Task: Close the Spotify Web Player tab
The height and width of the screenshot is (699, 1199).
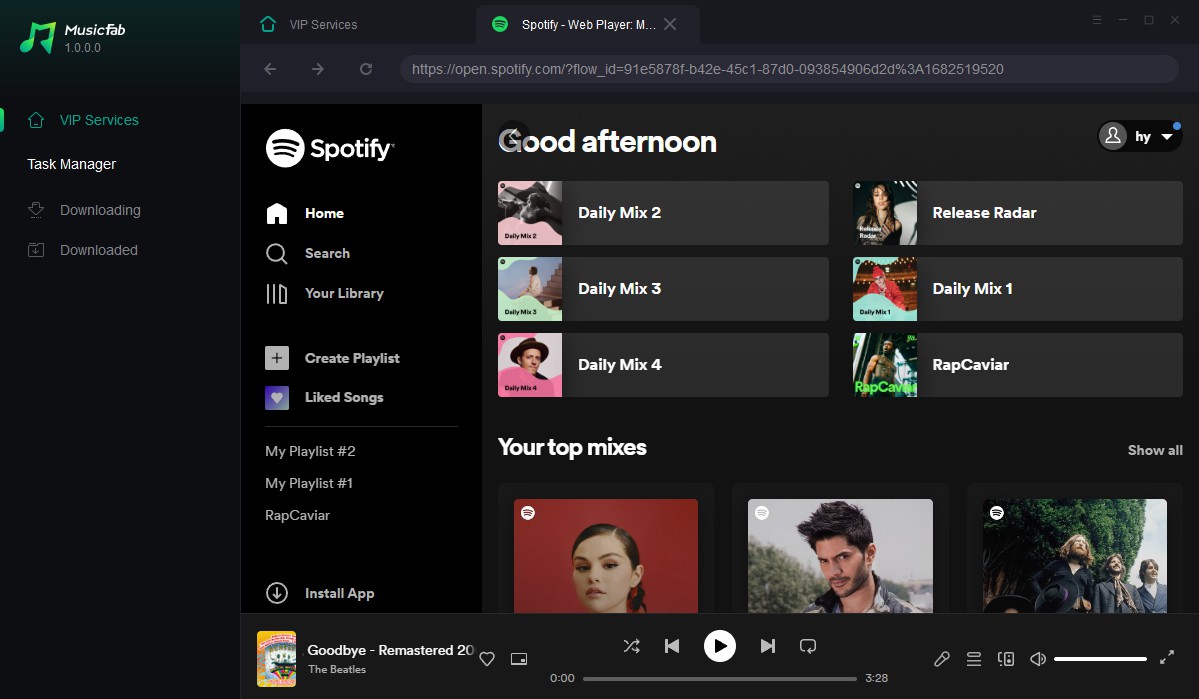Action: coord(670,24)
